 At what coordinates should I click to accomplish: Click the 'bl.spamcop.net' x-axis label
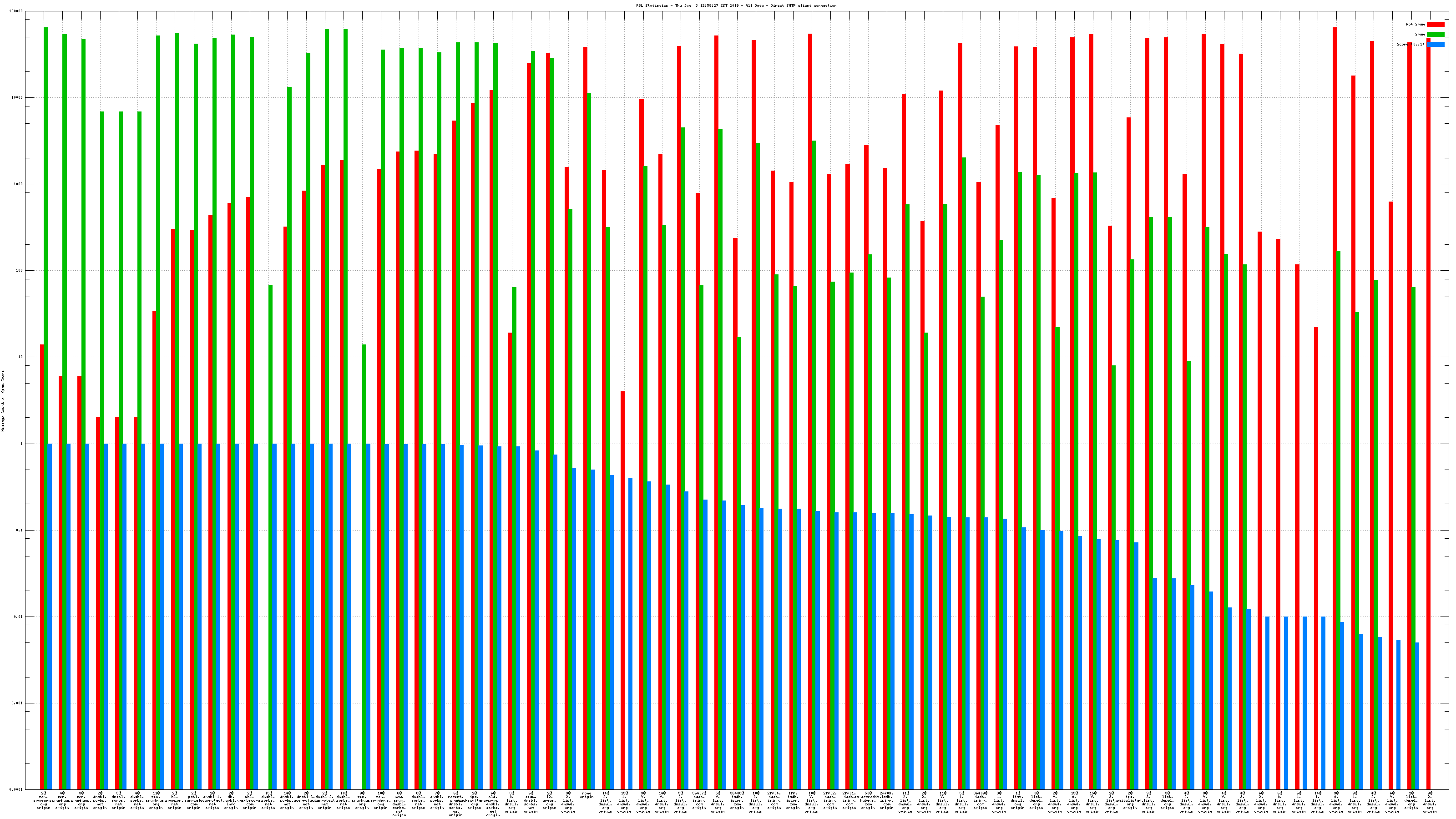coord(175,801)
